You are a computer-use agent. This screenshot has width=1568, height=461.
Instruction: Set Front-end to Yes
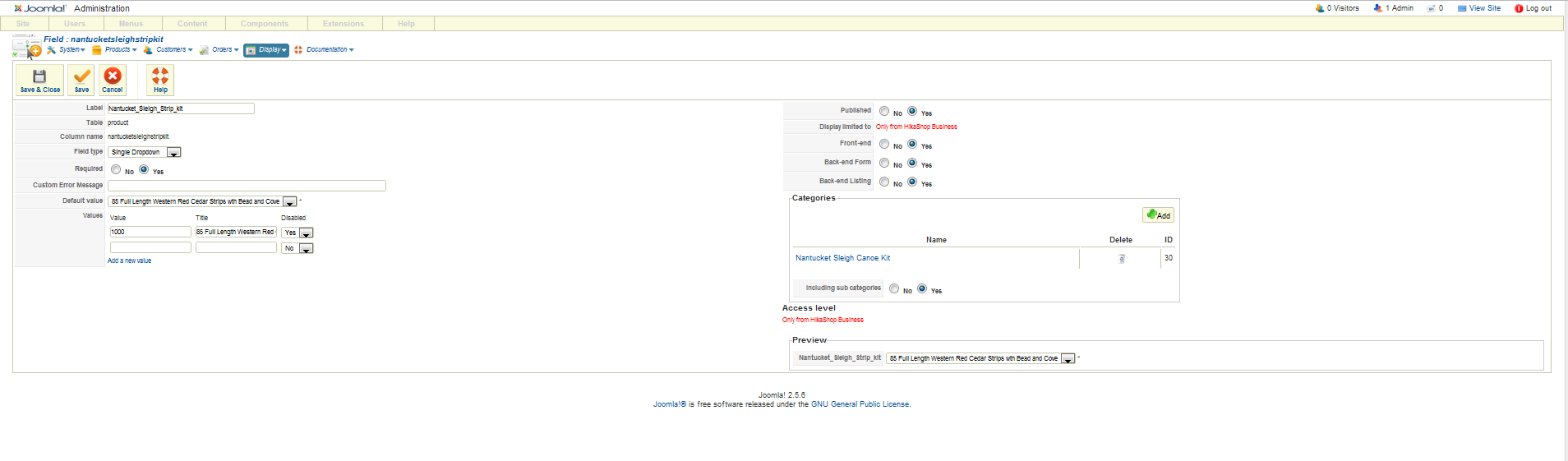coord(912,144)
